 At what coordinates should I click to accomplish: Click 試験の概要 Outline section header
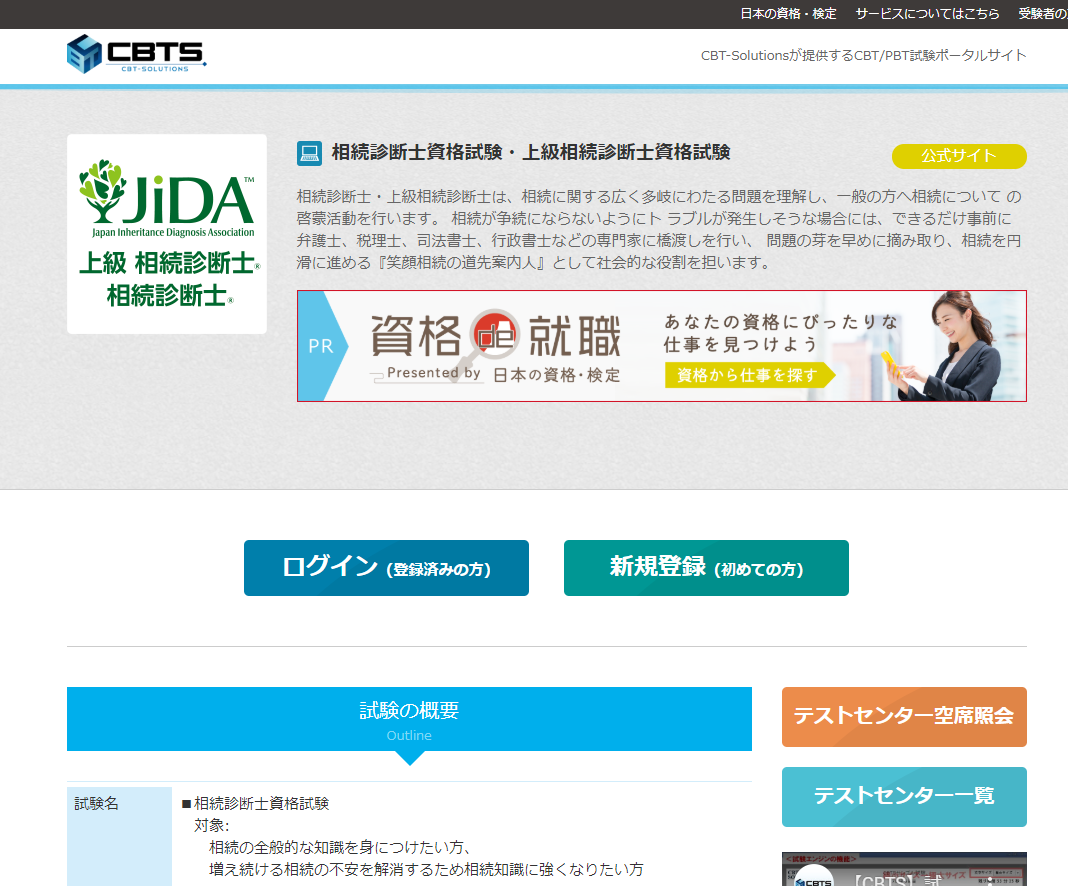(409, 719)
